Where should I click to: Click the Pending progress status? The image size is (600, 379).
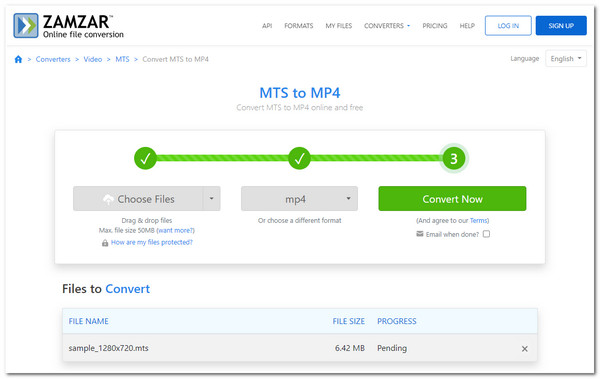392,348
